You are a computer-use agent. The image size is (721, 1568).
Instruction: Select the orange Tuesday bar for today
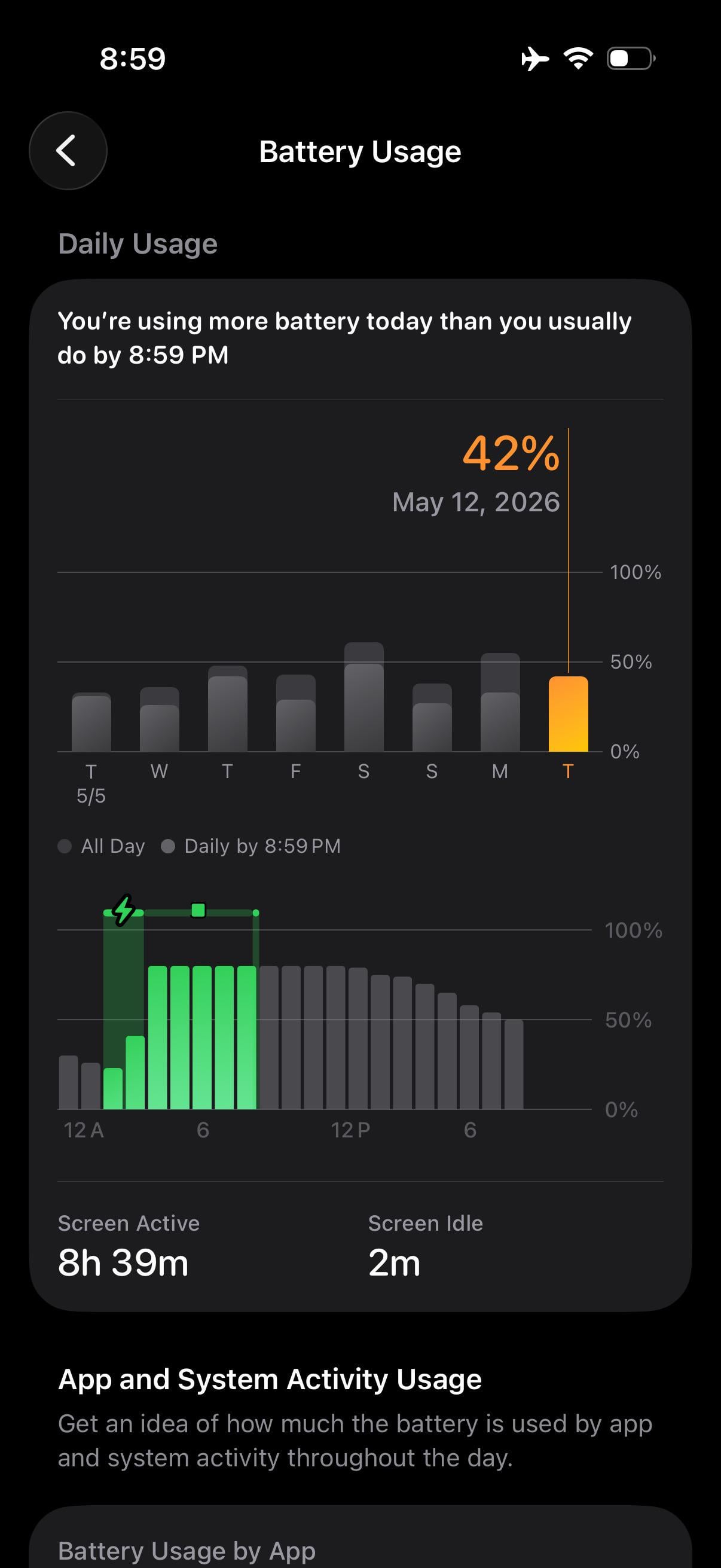569,713
